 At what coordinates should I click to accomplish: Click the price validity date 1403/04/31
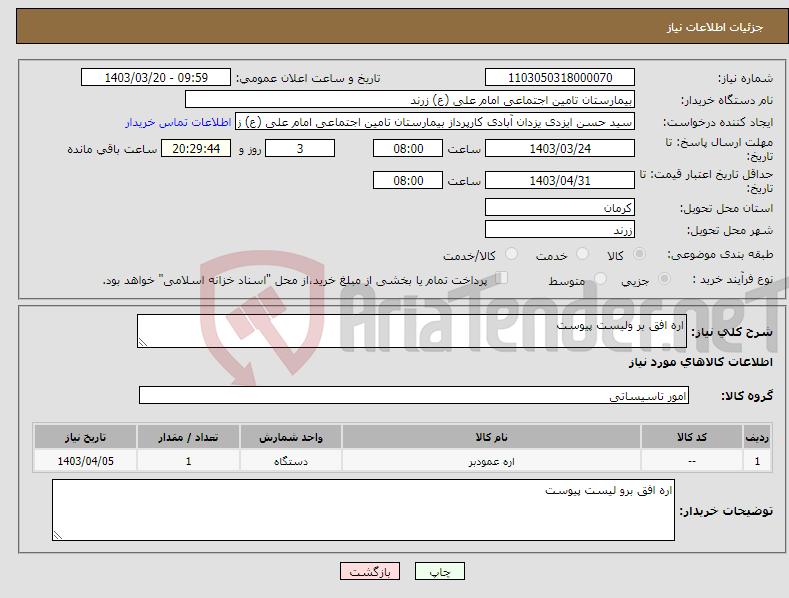click(560, 180)
